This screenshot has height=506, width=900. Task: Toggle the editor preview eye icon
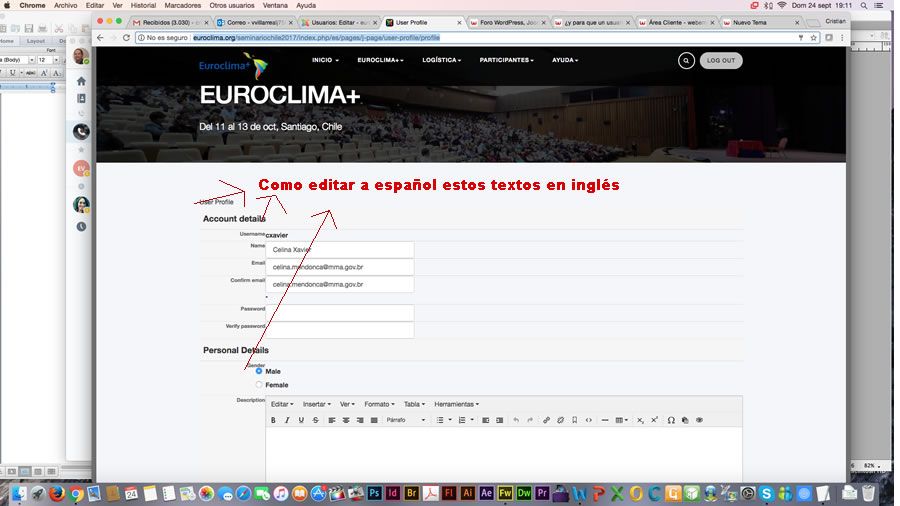699,420
